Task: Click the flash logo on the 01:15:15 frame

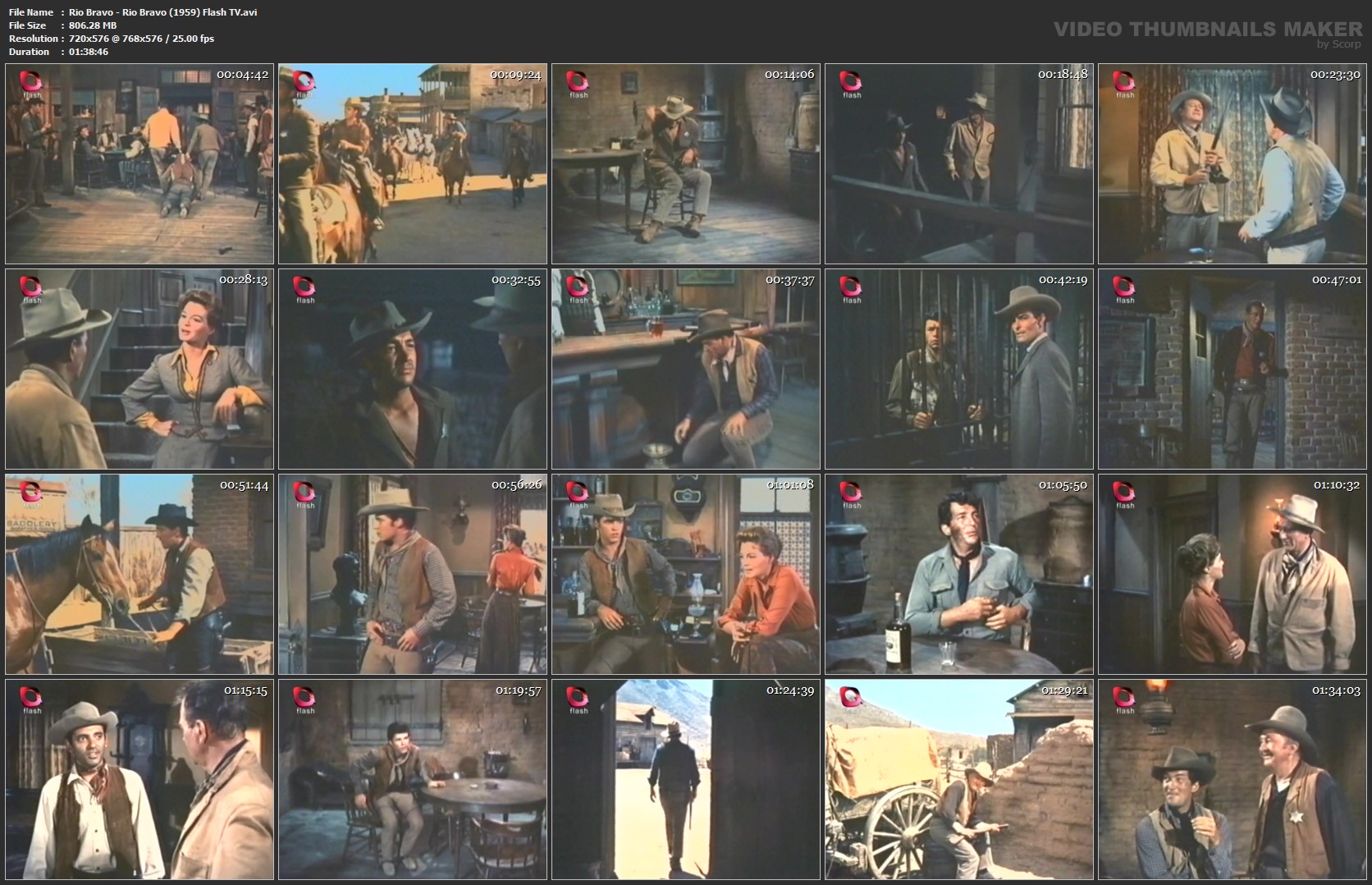Action: point(32,699)
